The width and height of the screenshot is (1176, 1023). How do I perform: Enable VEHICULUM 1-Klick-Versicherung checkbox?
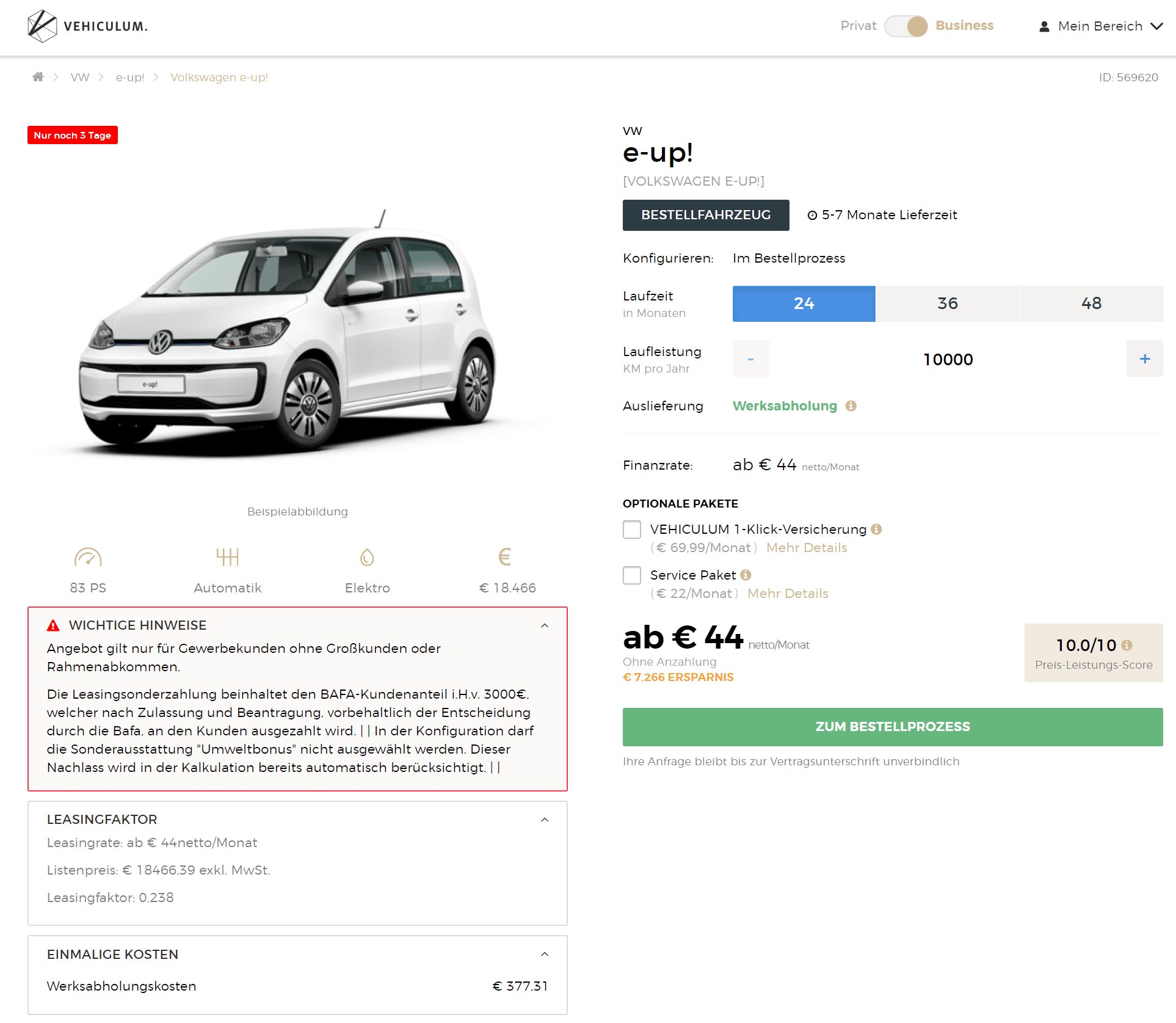coord(632,530)
